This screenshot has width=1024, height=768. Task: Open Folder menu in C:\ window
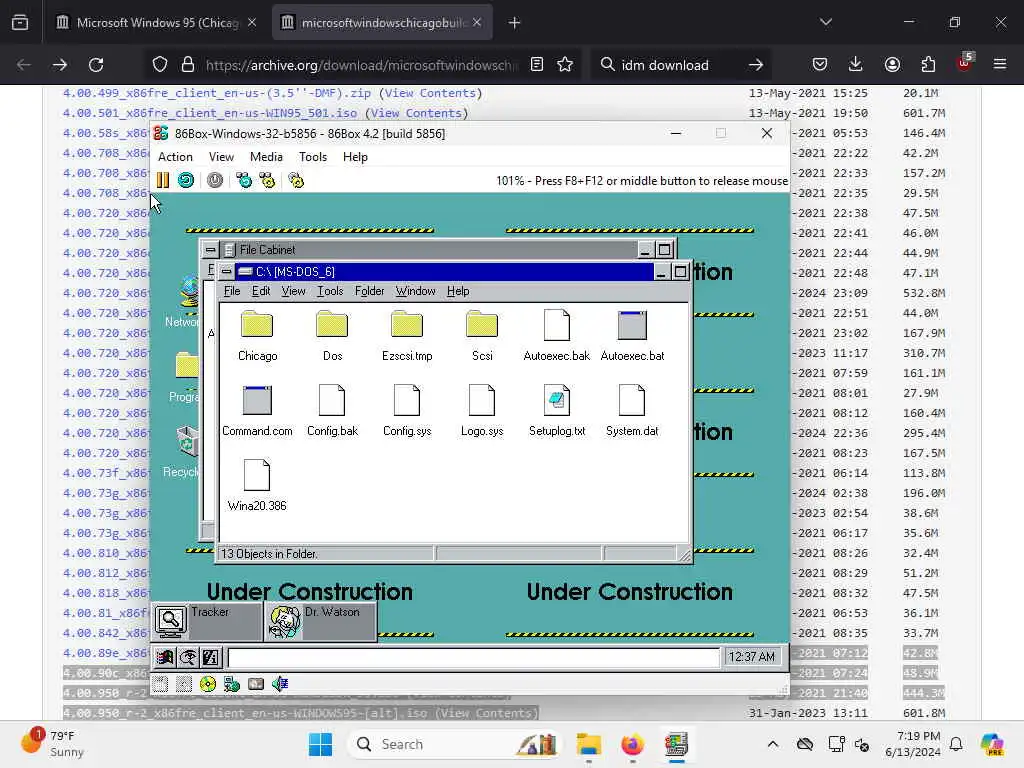tap(370, 291)
